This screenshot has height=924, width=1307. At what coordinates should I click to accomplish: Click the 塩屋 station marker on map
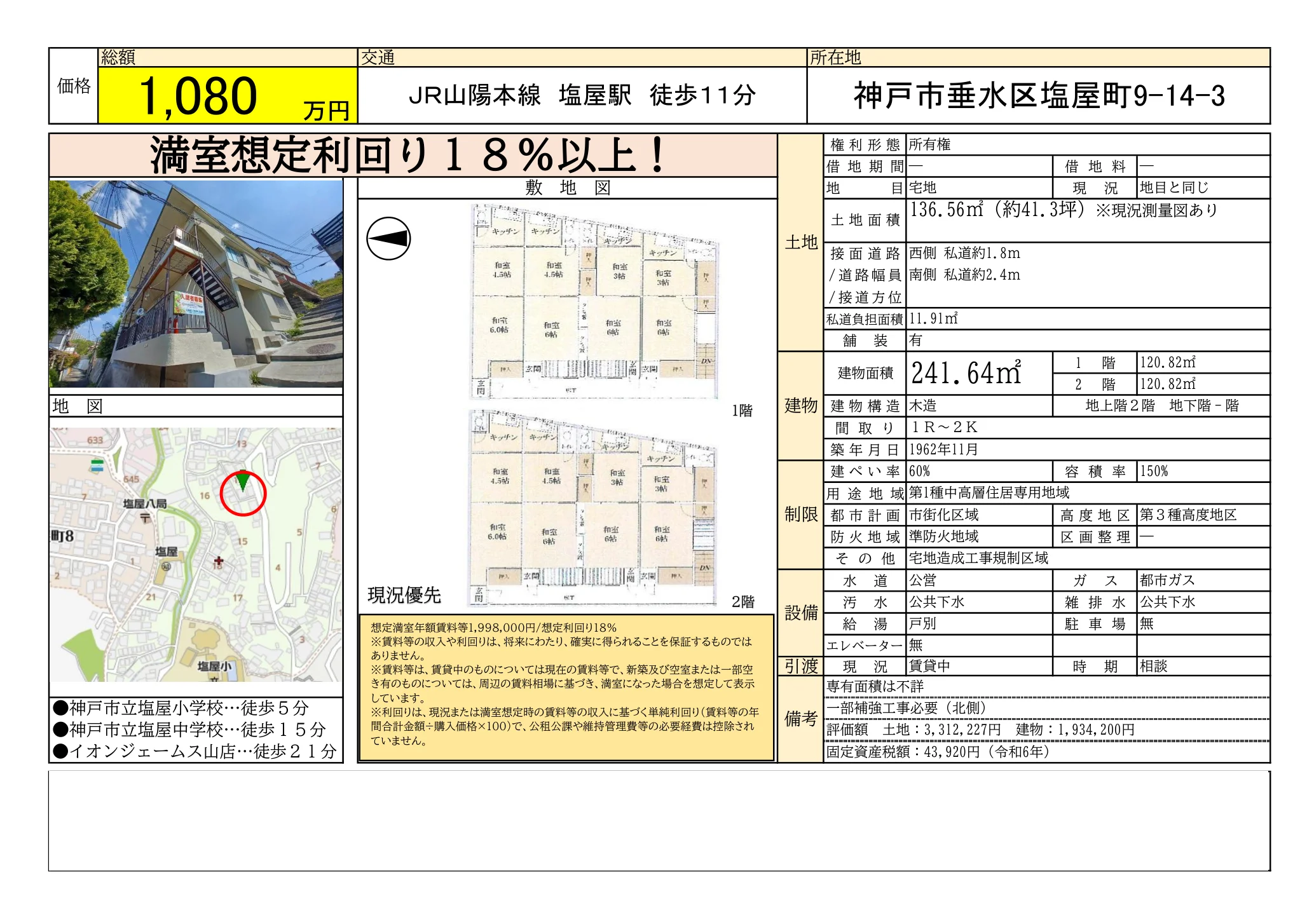pyautogui.click(x=167, y=566)
